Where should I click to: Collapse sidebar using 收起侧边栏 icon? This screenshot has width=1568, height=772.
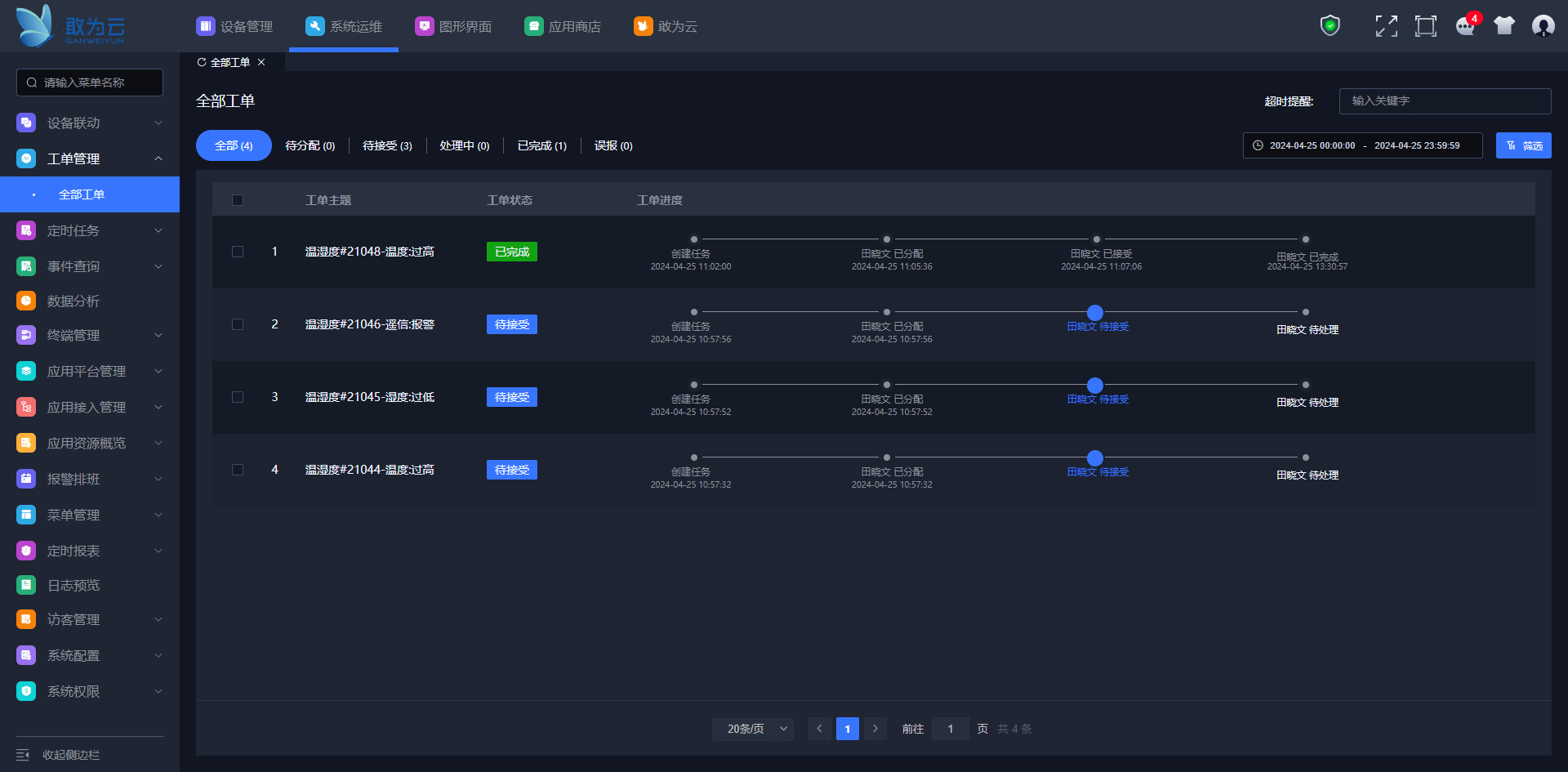tap(23, 755)
